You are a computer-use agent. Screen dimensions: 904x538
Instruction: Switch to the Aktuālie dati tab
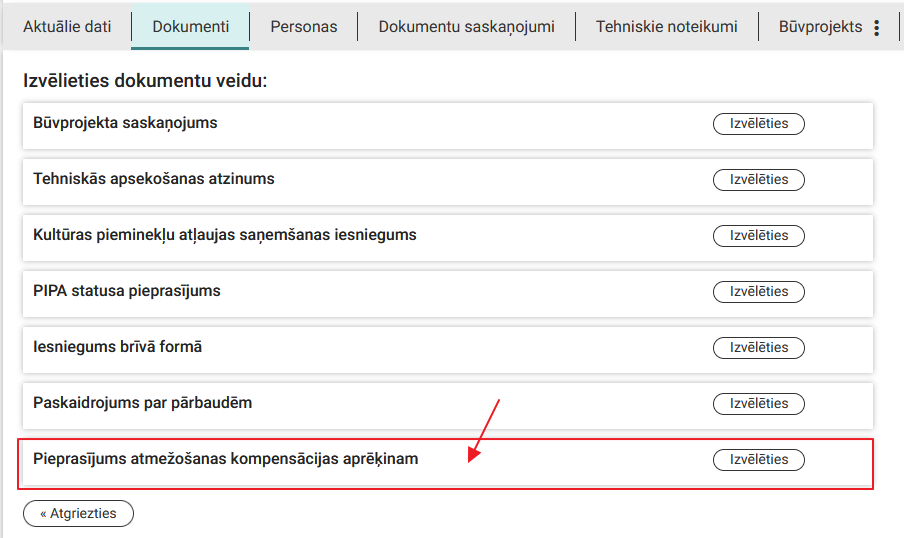pos(67,27)
